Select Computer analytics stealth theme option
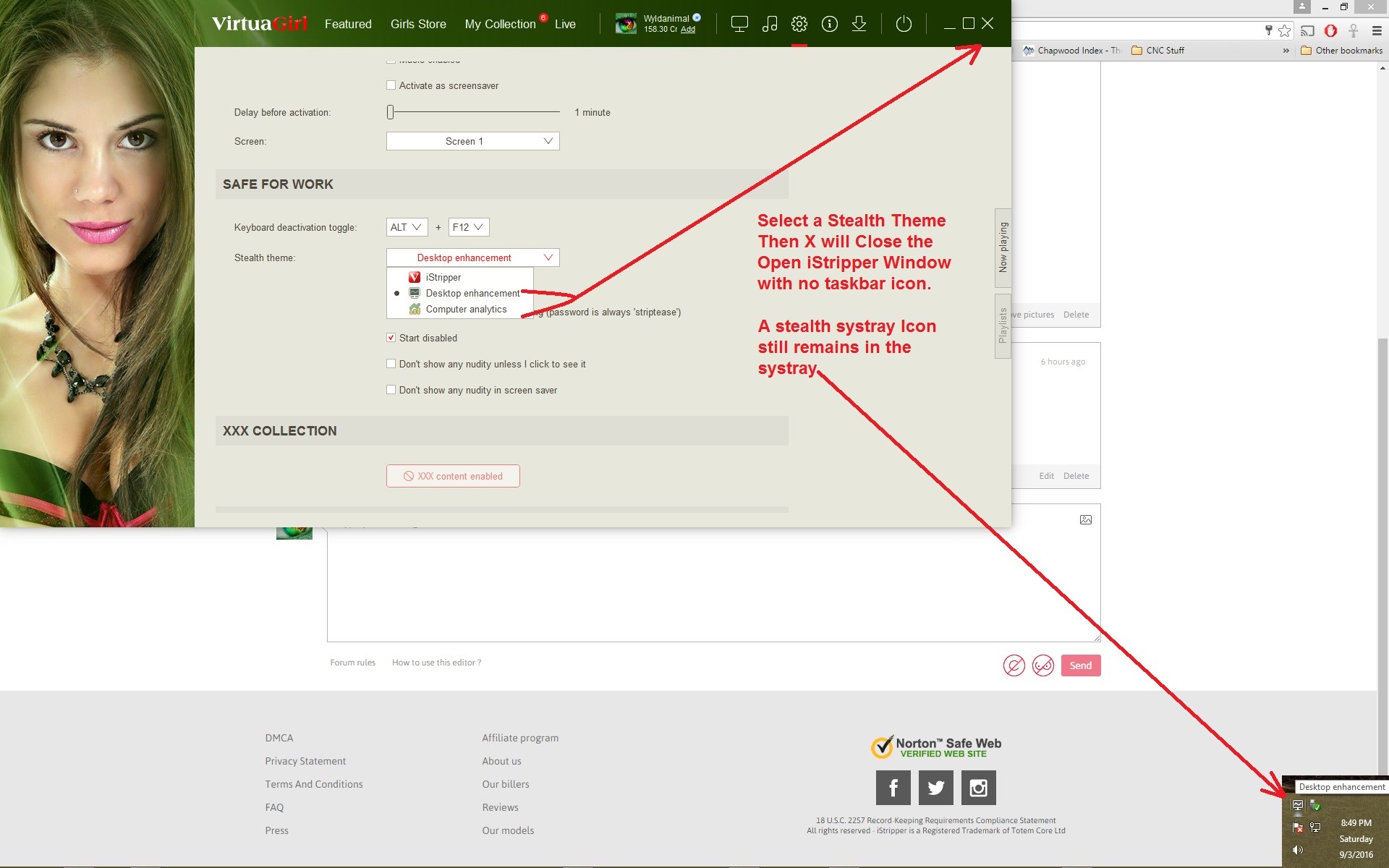 click(x=466, y=310)
